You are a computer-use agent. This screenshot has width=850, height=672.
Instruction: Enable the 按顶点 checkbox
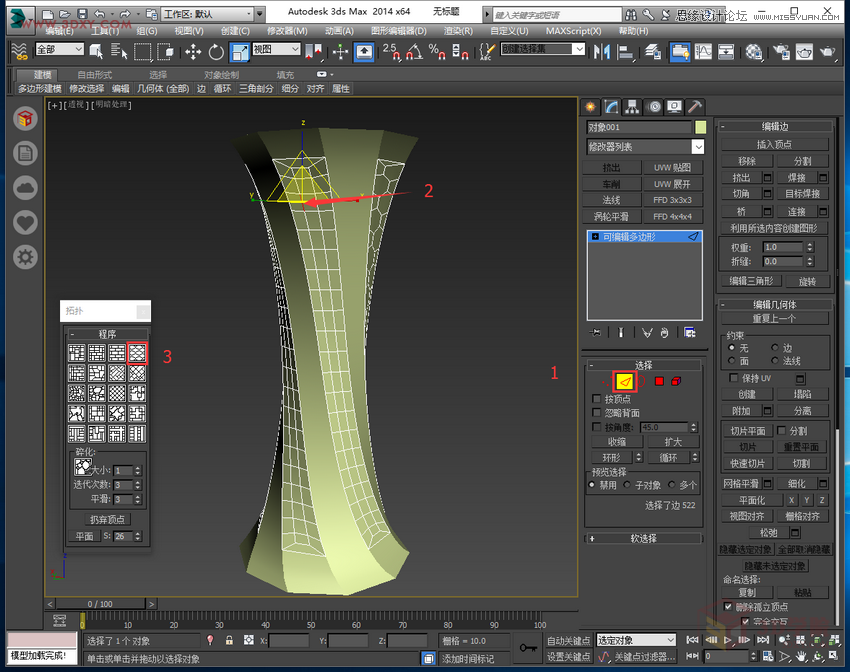point(596,399)
